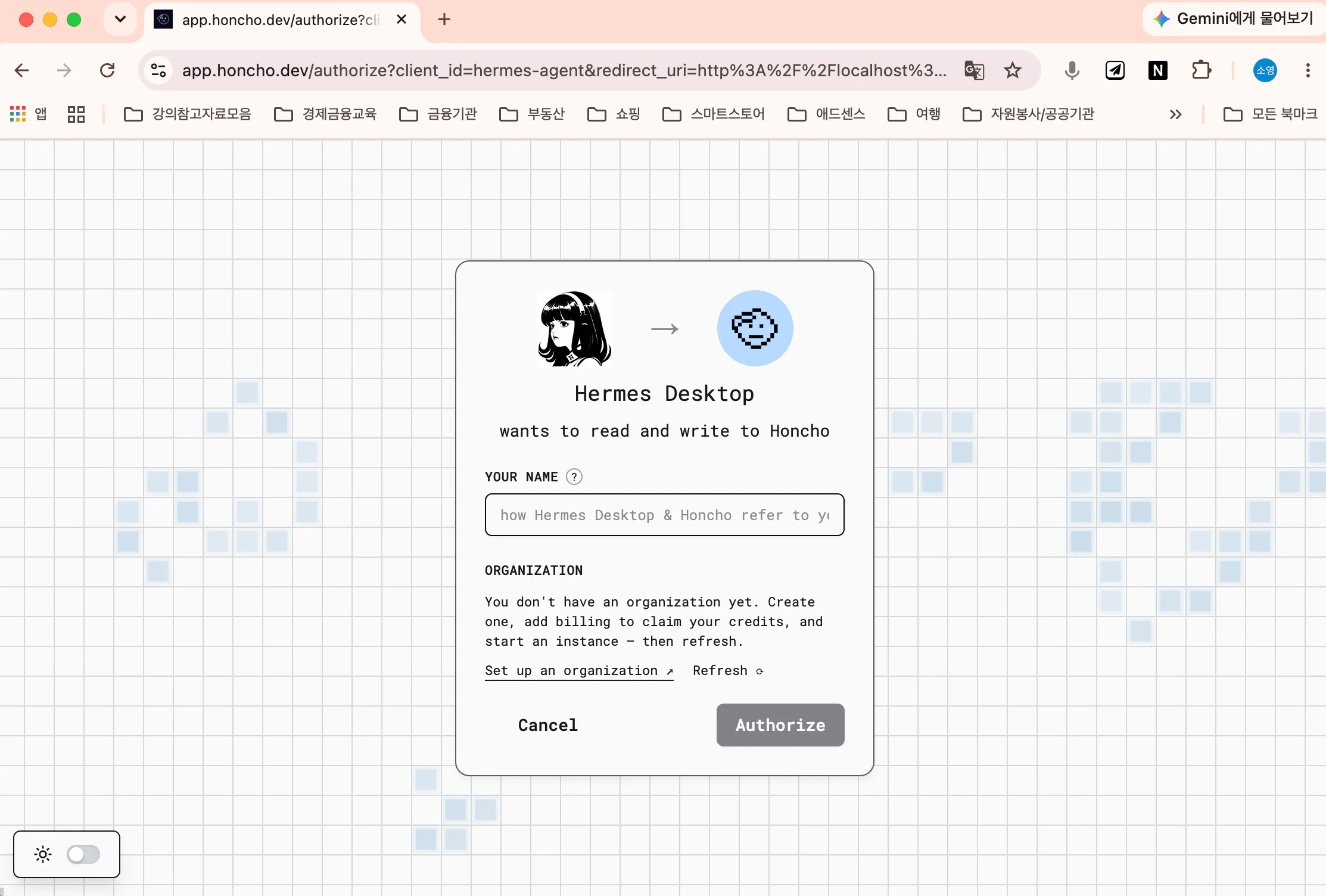Expand hidden bookmarks with double chevron

(x=1175, y=114)
